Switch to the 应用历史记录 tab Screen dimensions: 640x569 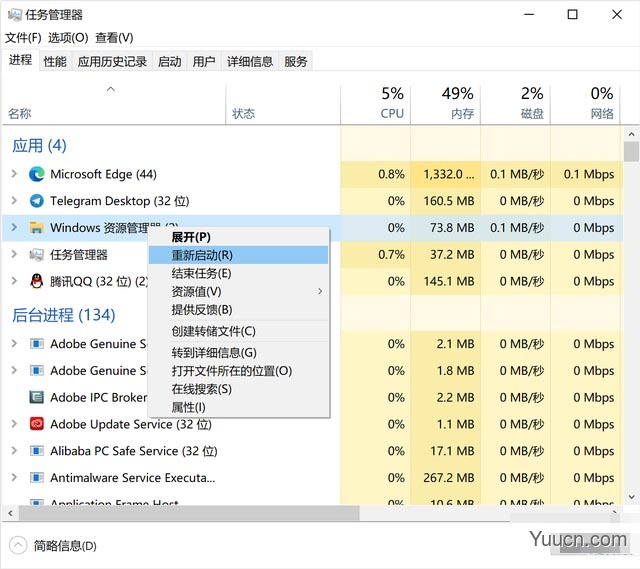pyautogui.click(x=112, y=62)
